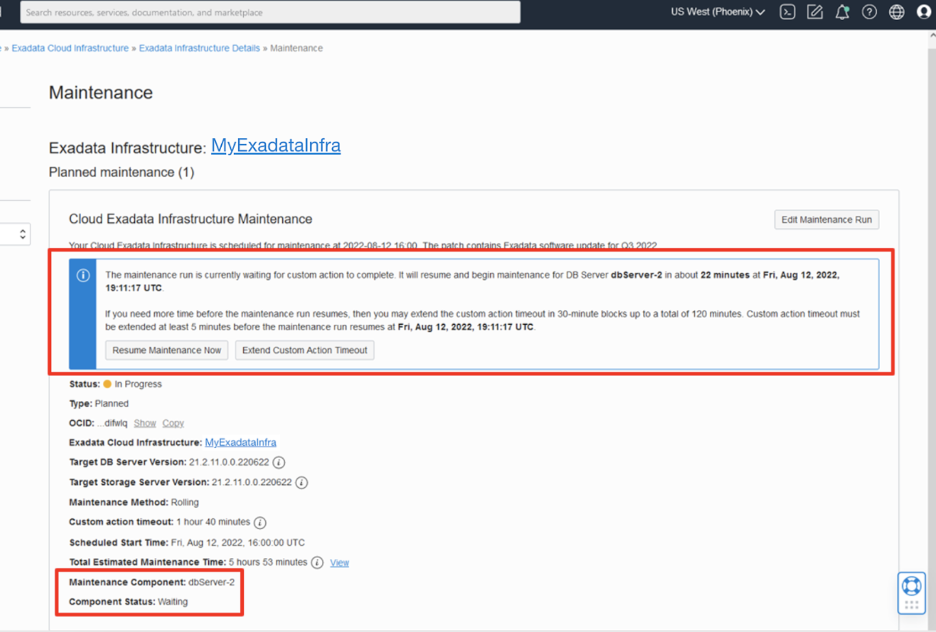
Task: Show the full OCID value
Action: pyautogui.click(x=145, y=423)
